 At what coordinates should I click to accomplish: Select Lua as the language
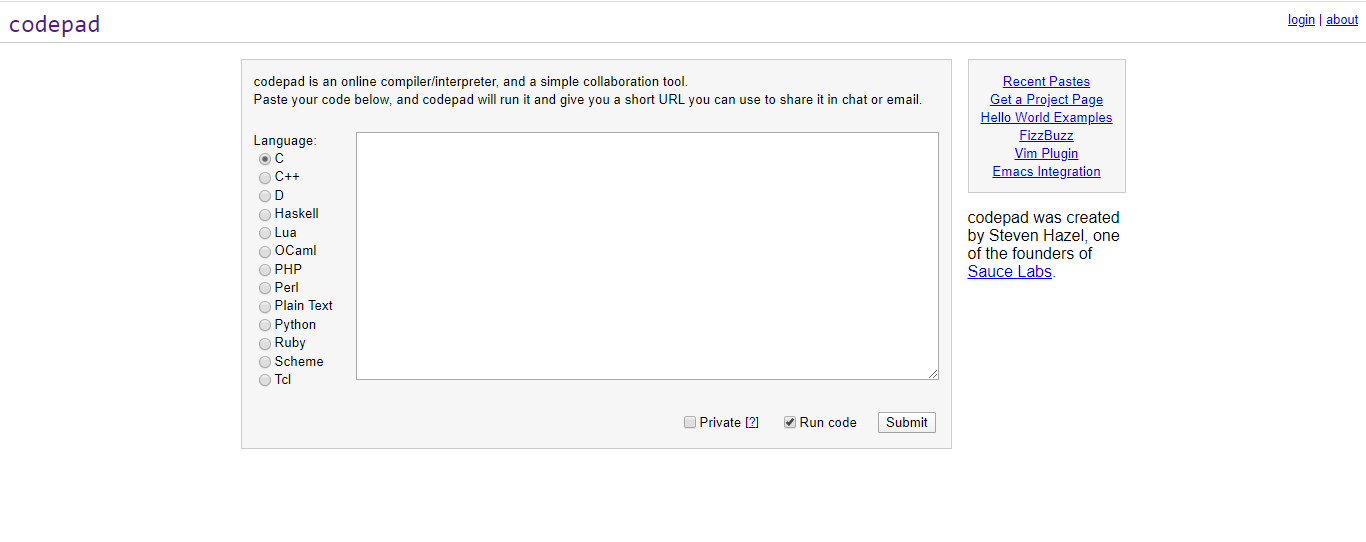[265, 233]
